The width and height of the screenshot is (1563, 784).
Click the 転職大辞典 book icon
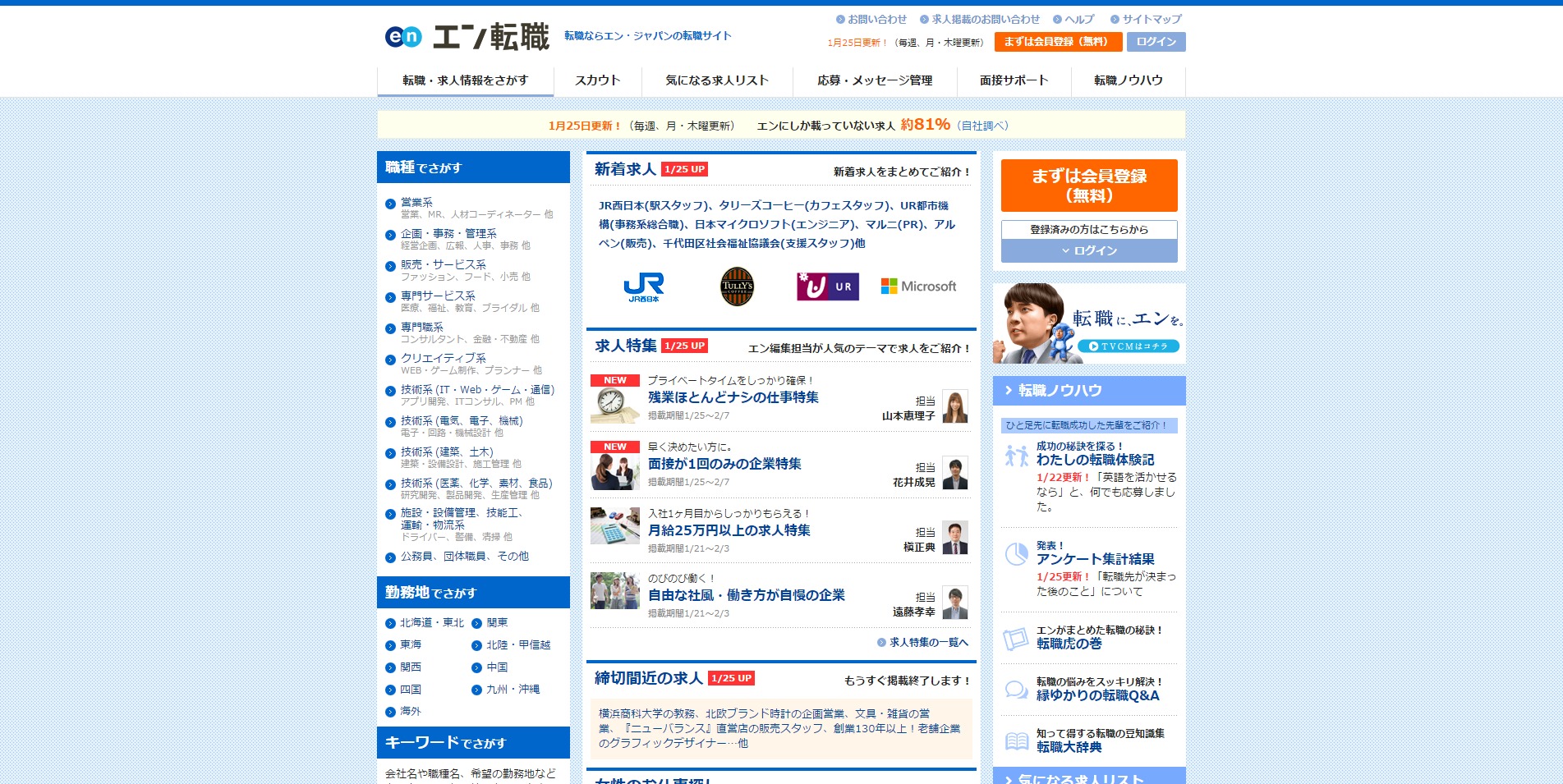click(x=1017, y=741)
